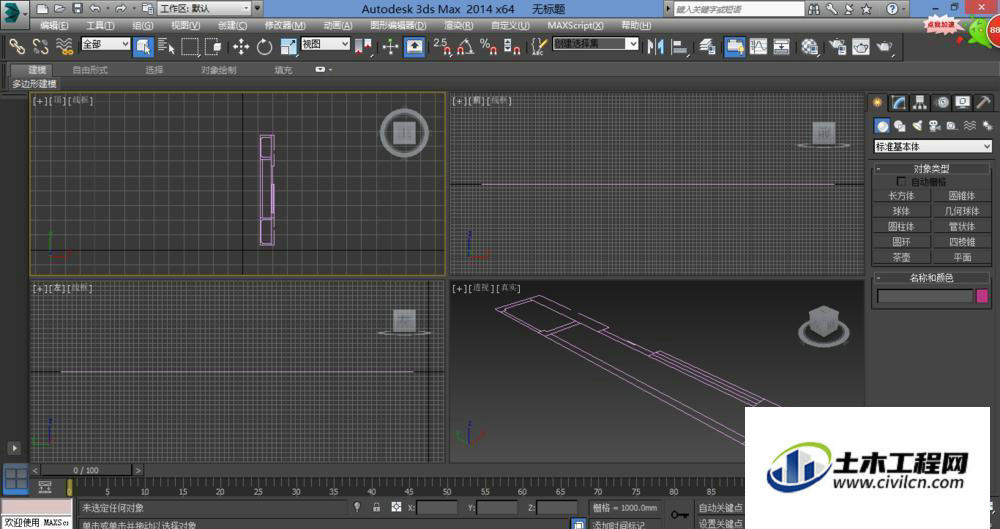Open the workspace dropdown 工作区: 默认
The height and width of the screenshot is (529, 1000).
204,8
